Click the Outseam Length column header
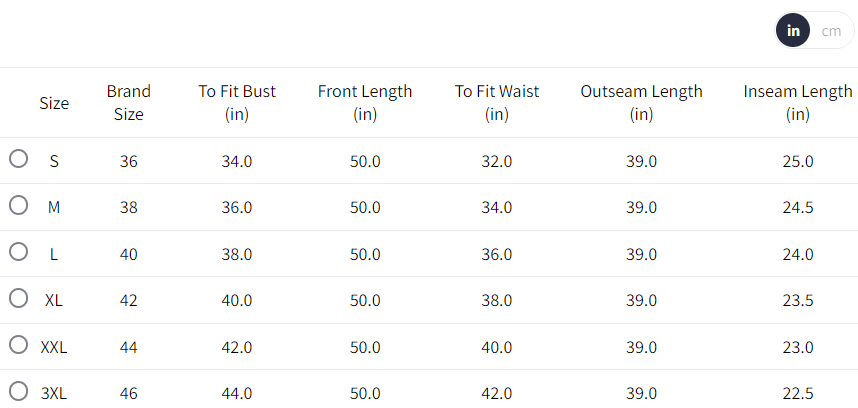The width and height of the screenshot is (858, 408). tap(641, 103)
